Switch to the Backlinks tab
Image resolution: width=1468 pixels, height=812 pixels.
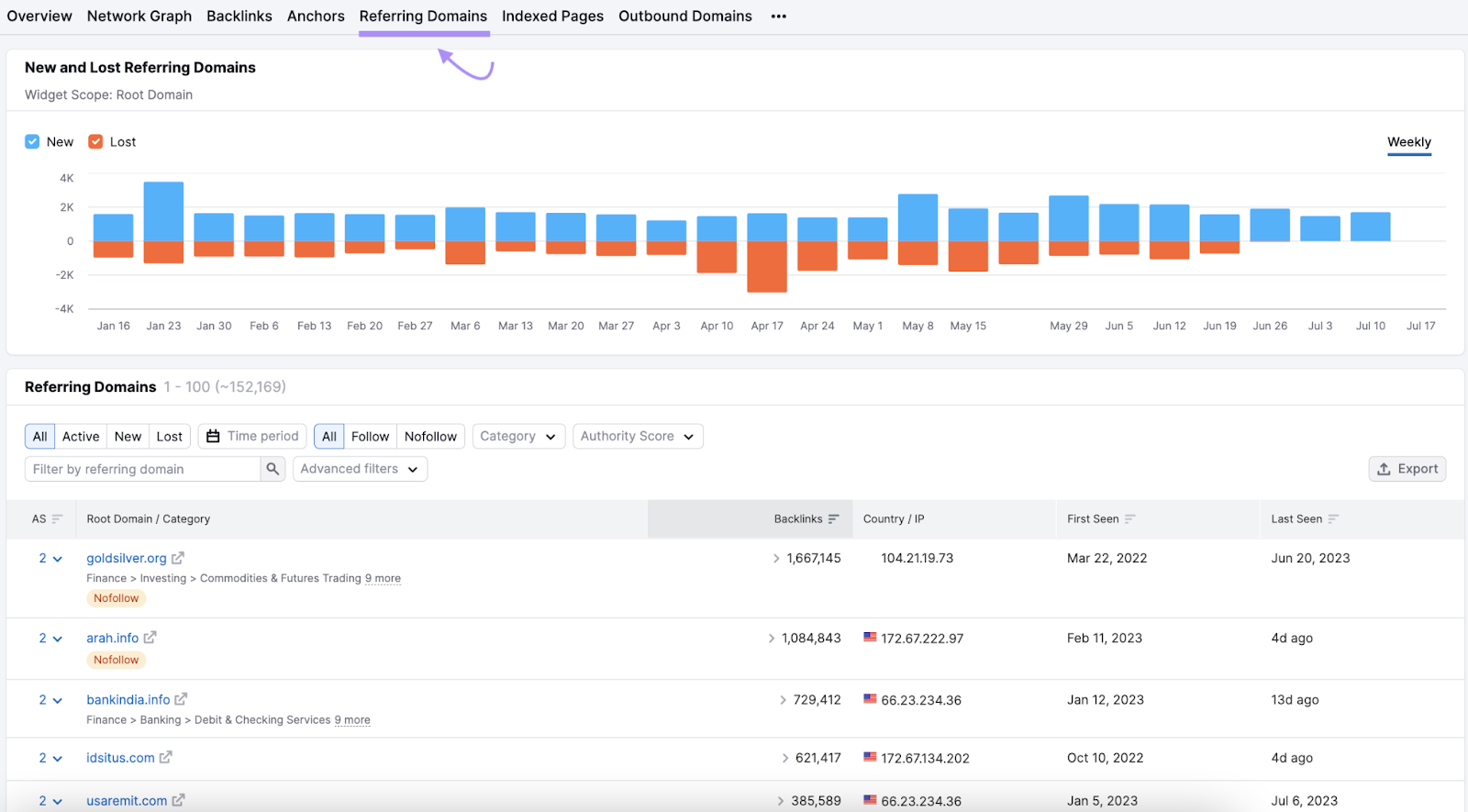[239, 17]
